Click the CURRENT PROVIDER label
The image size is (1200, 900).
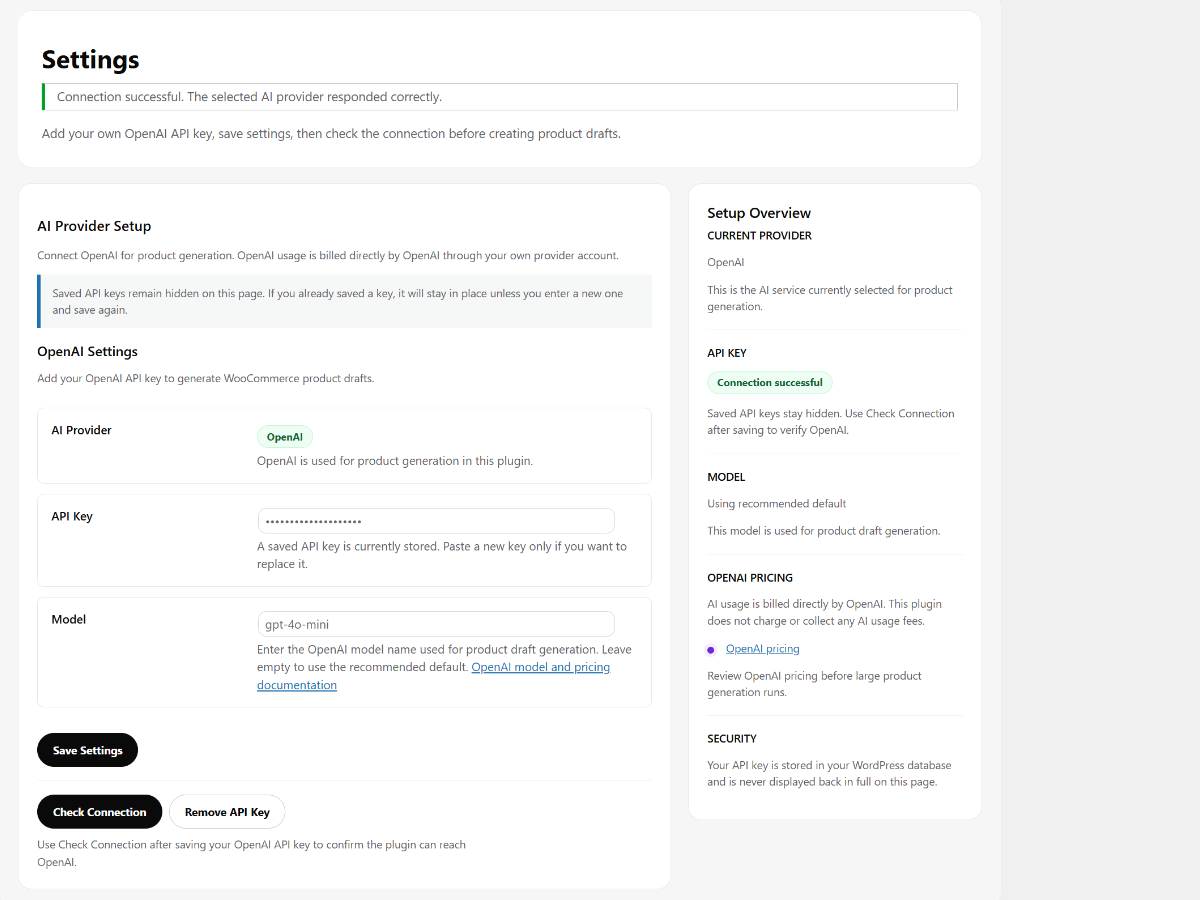click(x=760, y=236)
